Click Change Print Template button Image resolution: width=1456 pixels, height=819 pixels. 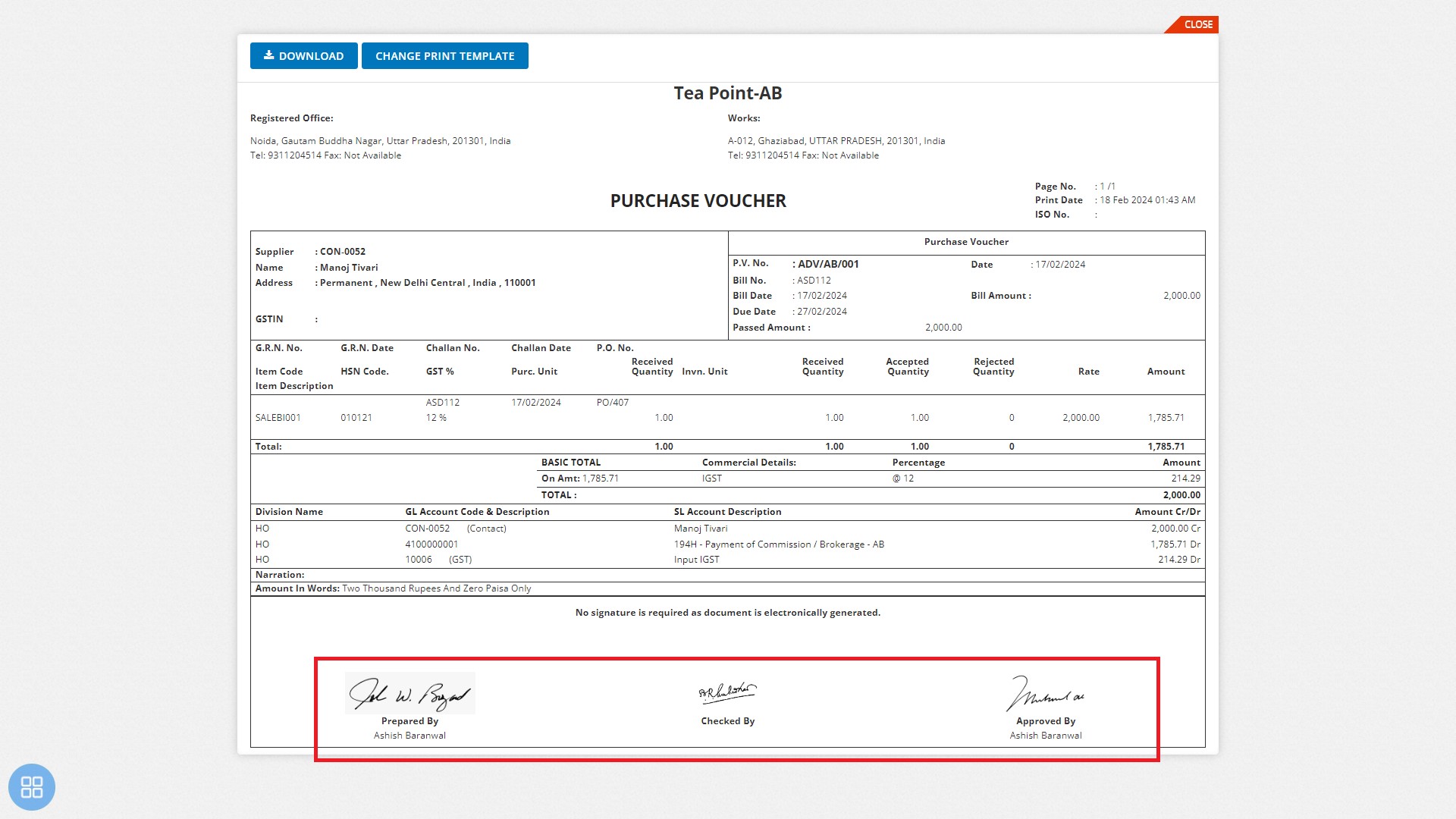(445, 56)
